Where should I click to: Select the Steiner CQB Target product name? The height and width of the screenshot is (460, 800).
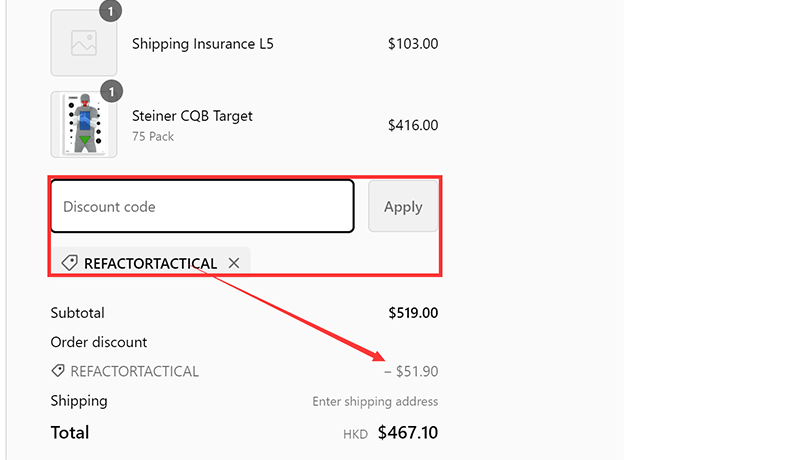click(192, 116)
